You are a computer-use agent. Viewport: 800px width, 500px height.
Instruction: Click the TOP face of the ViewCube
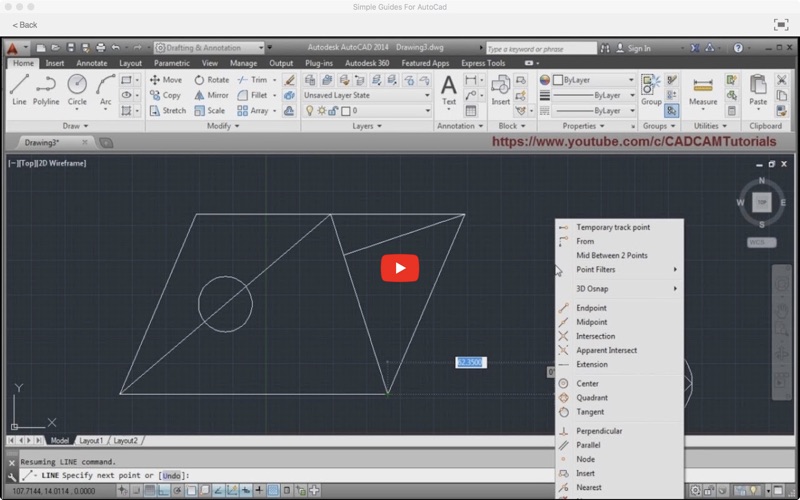pos(762,202)
